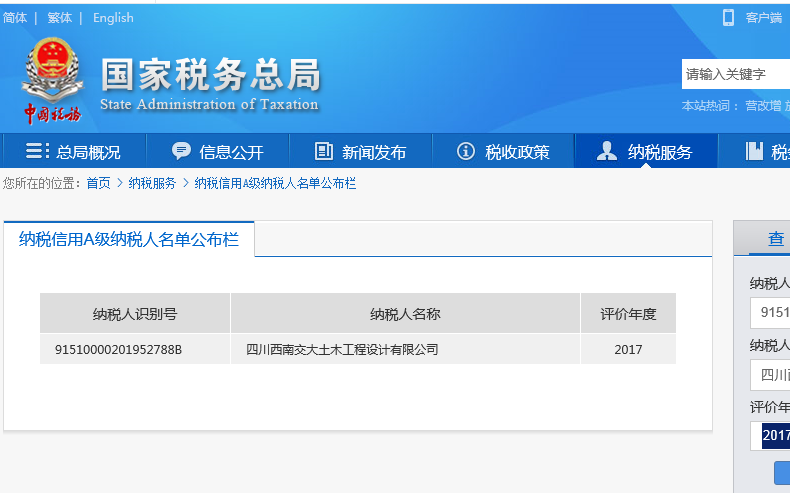
Task: Switch language to 简体
Action: [15, 18]
